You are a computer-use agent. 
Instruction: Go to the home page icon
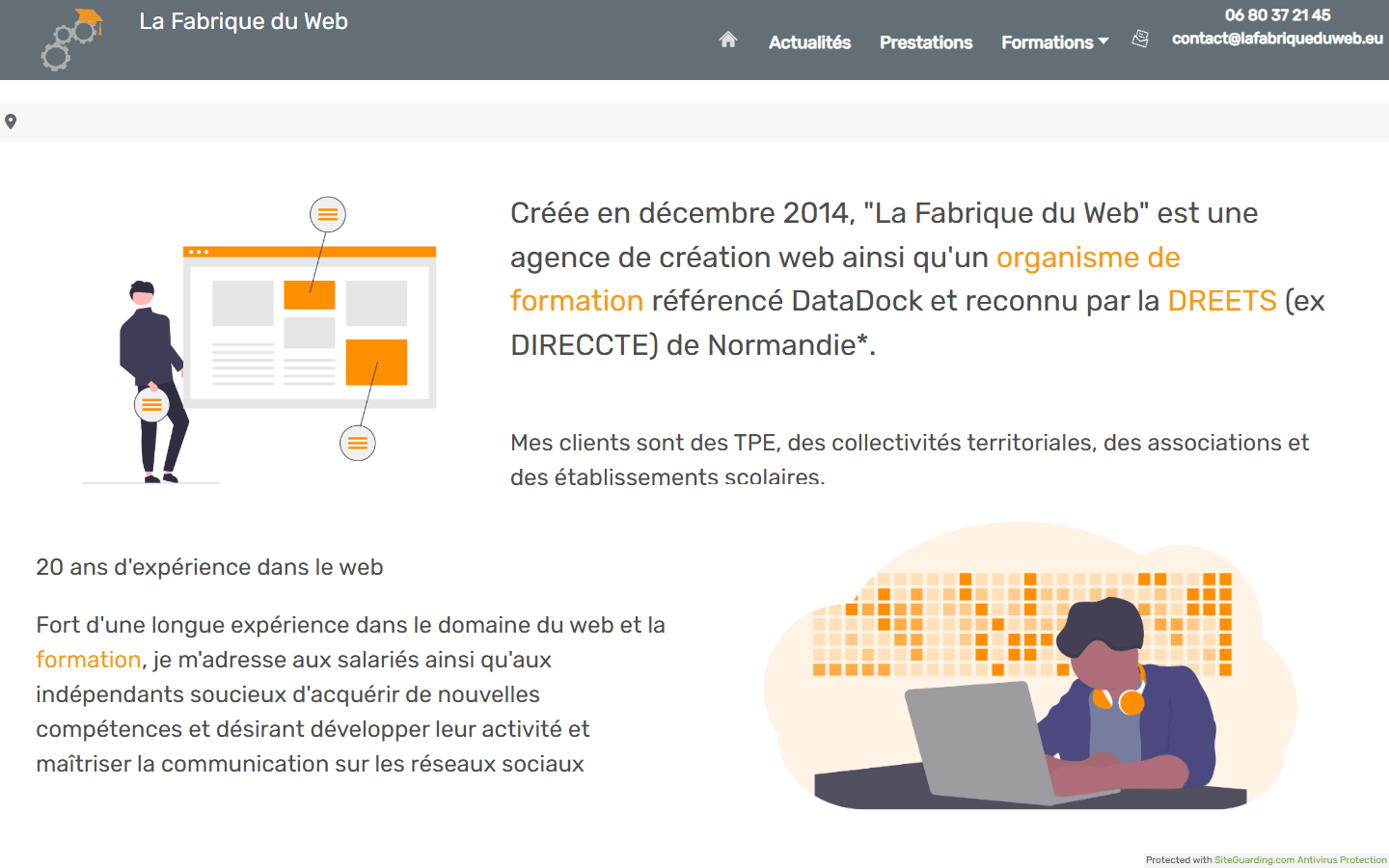(728, 40)
